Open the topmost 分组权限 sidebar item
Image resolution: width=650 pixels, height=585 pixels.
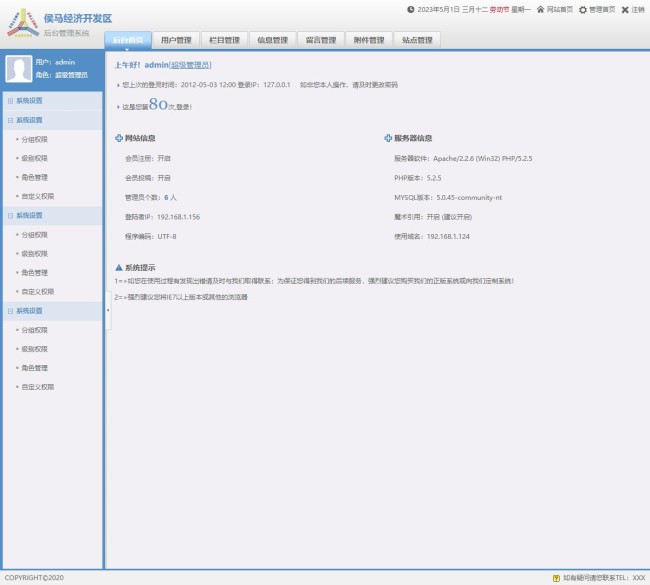pyautogui.click(x=34, y=139)
